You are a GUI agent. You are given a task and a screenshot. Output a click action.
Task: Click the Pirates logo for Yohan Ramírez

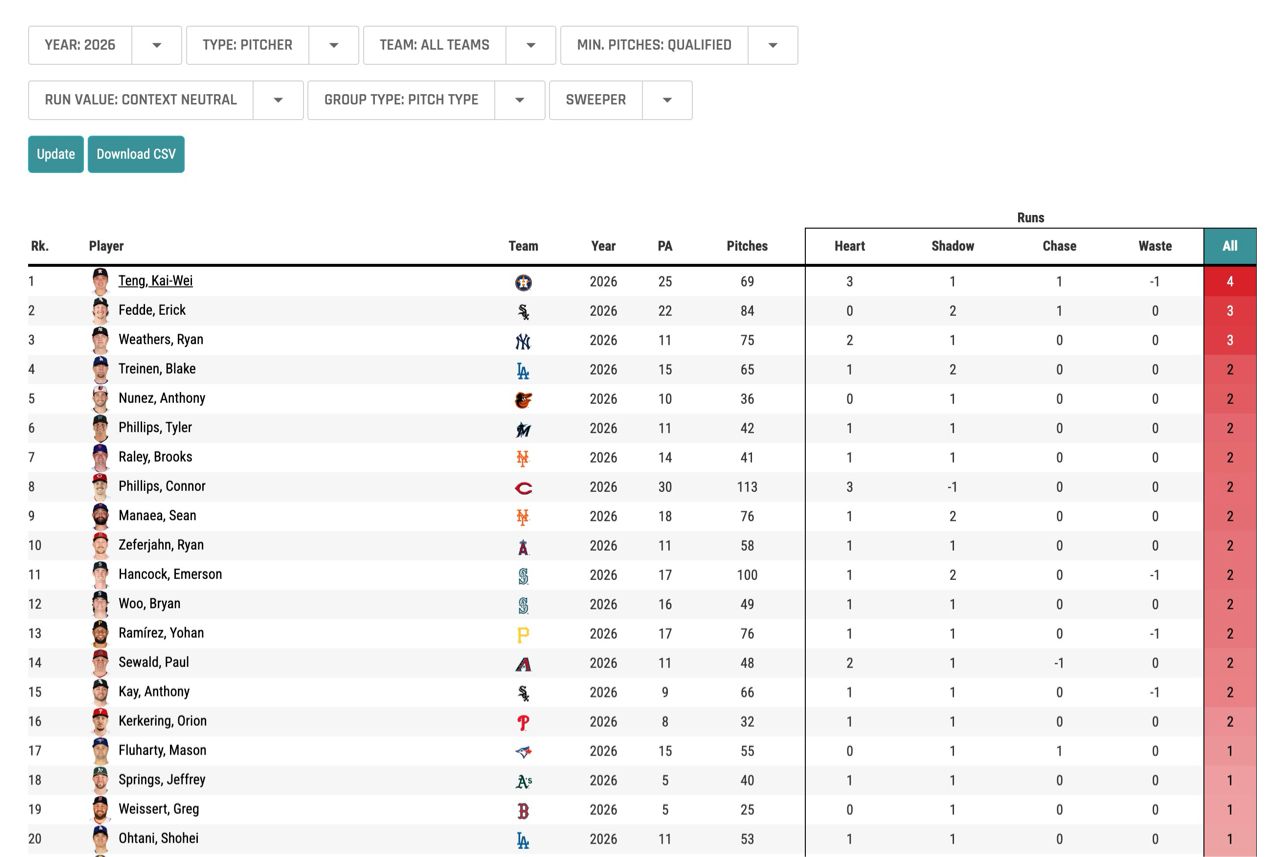click(x=523, y=634)
